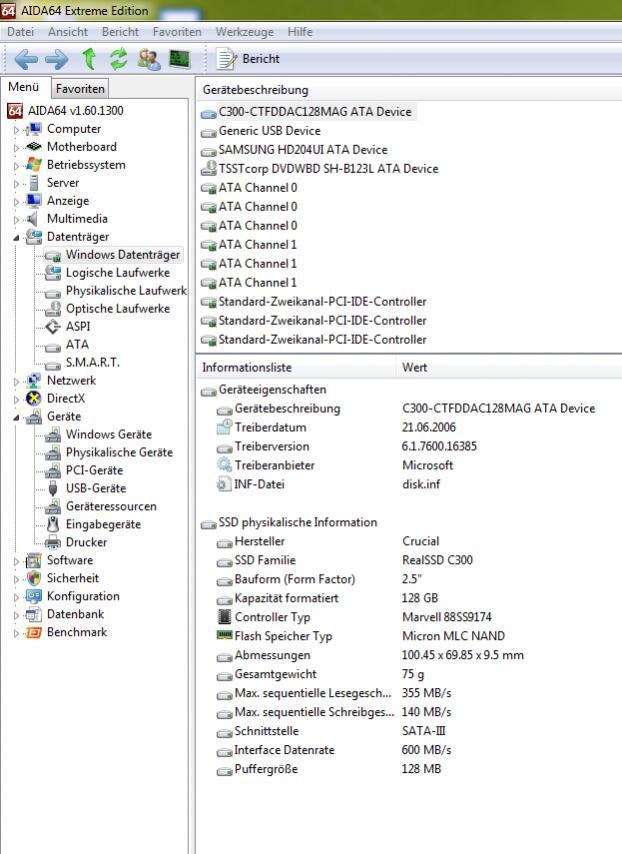Open the Ansicht menu

[68, 32]
